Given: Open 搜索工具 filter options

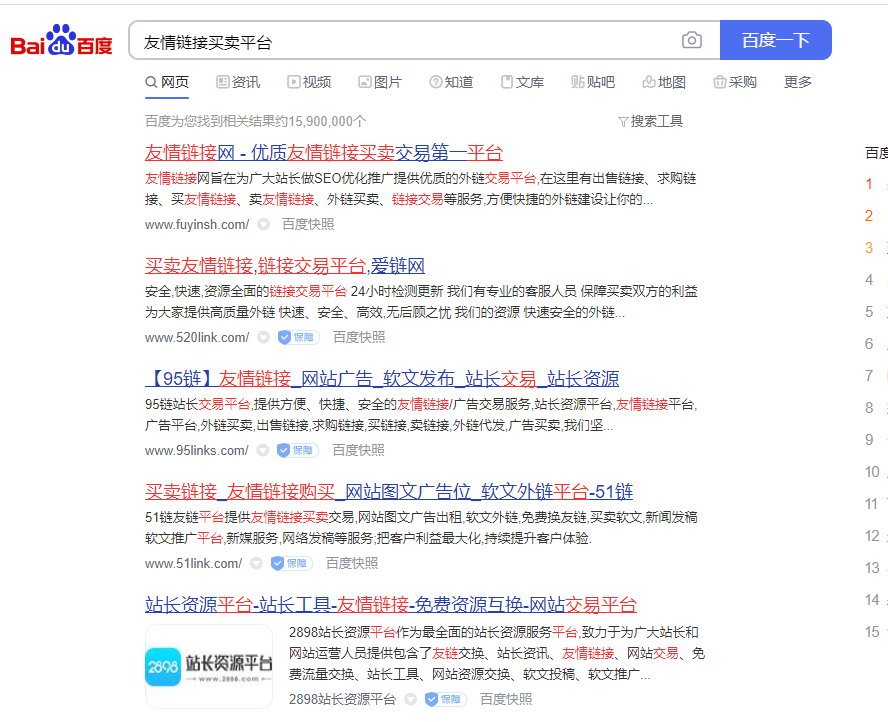Looking at the screenshot, I should [x=650, y=121].
